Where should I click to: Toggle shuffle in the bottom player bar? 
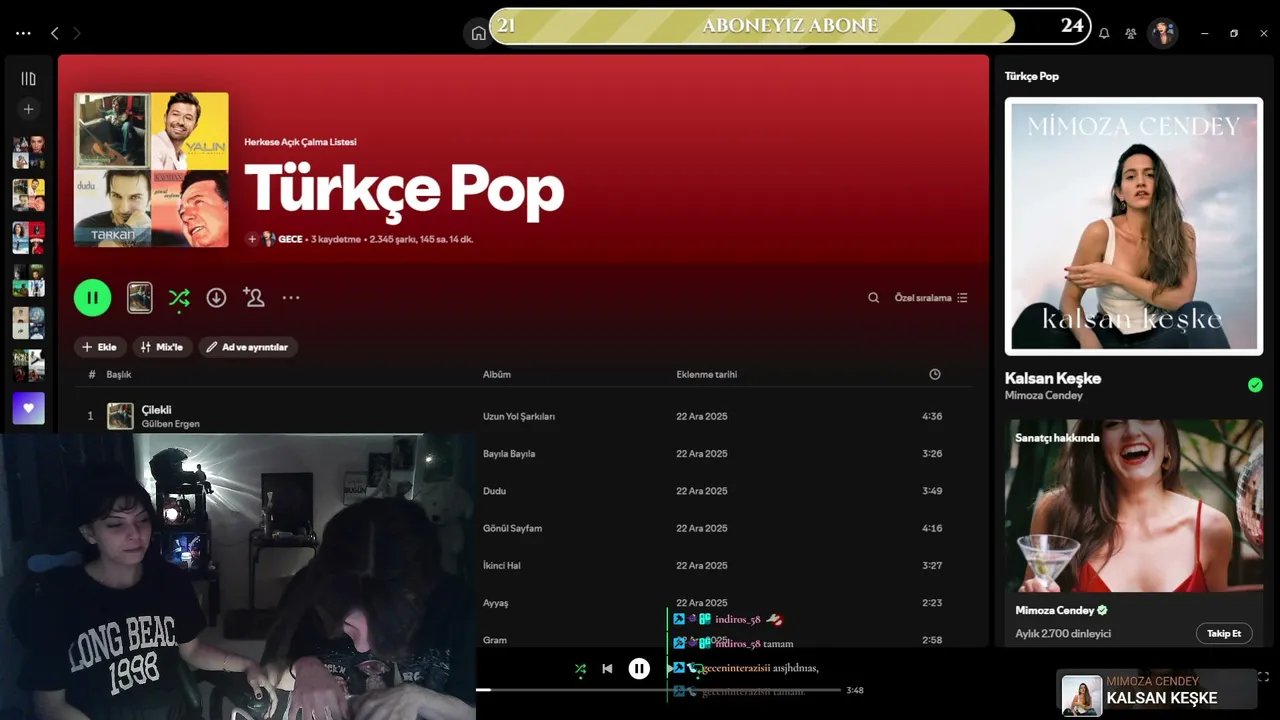tap(580, 669)
